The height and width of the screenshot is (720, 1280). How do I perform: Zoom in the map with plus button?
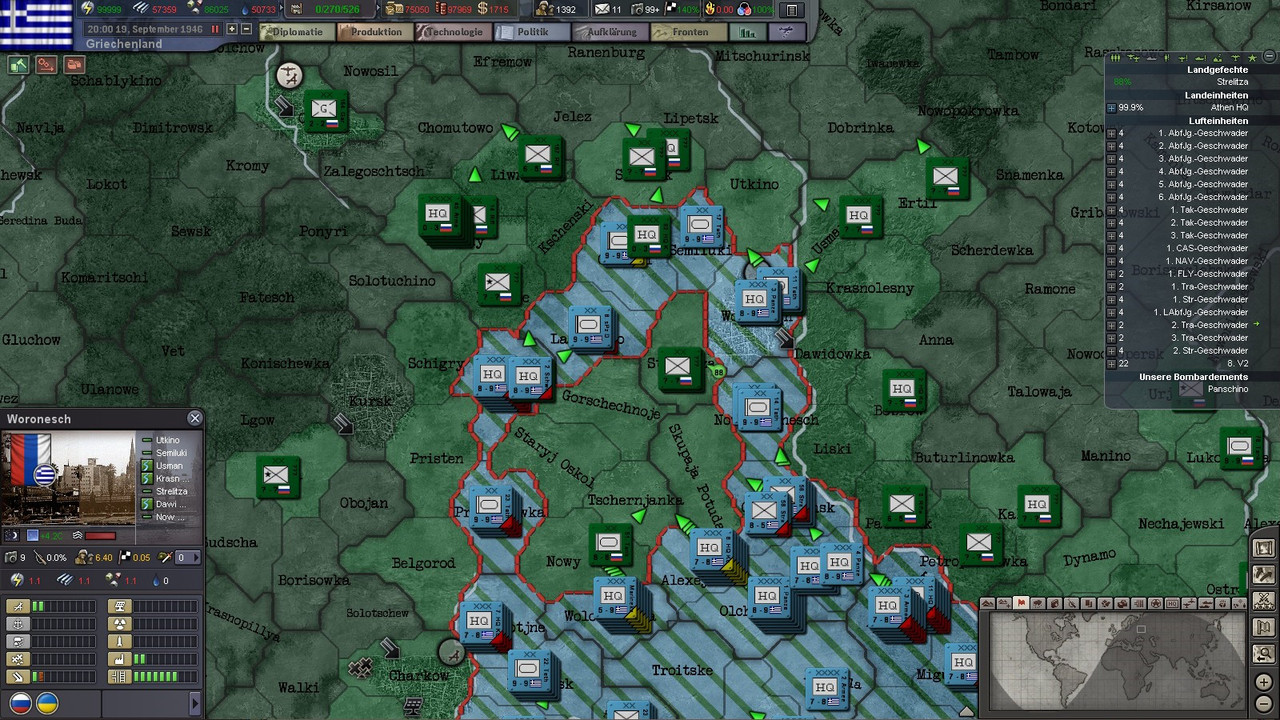point(1264,682)
